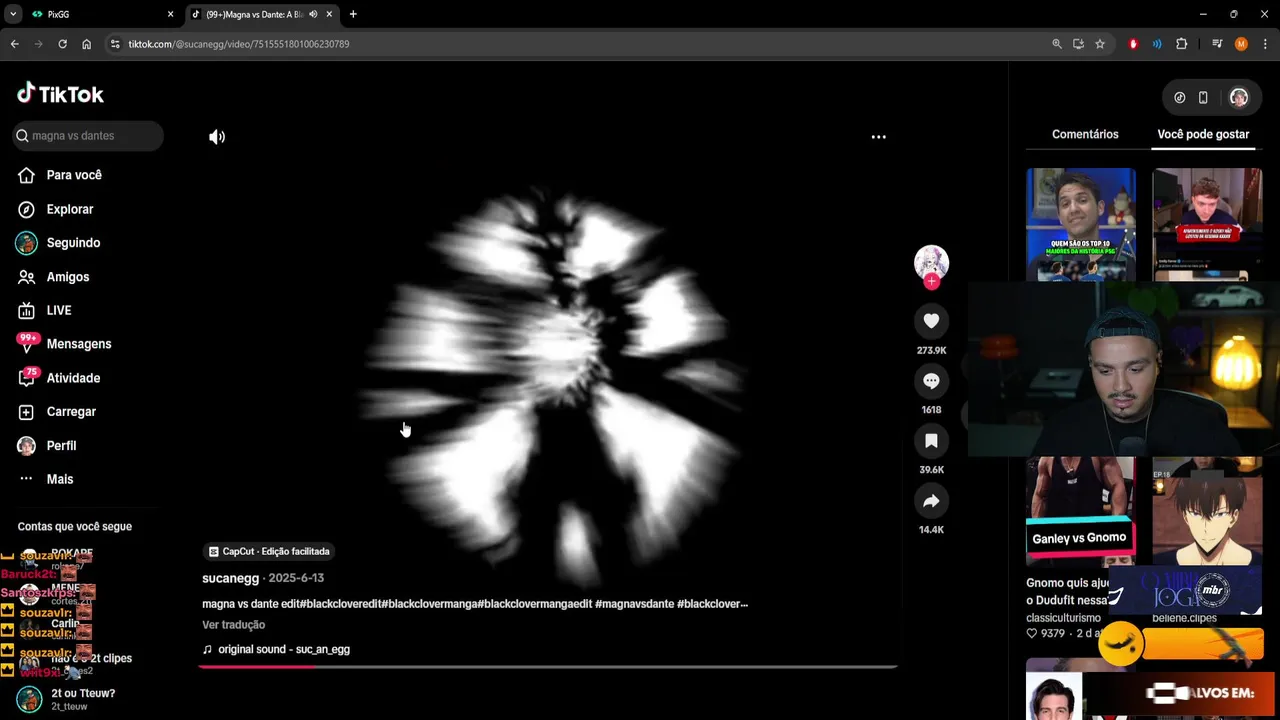This screenshot has width=1280, height=720.
Task: Click the #blackcloveredit hashtag
Action: pos(341,604)
